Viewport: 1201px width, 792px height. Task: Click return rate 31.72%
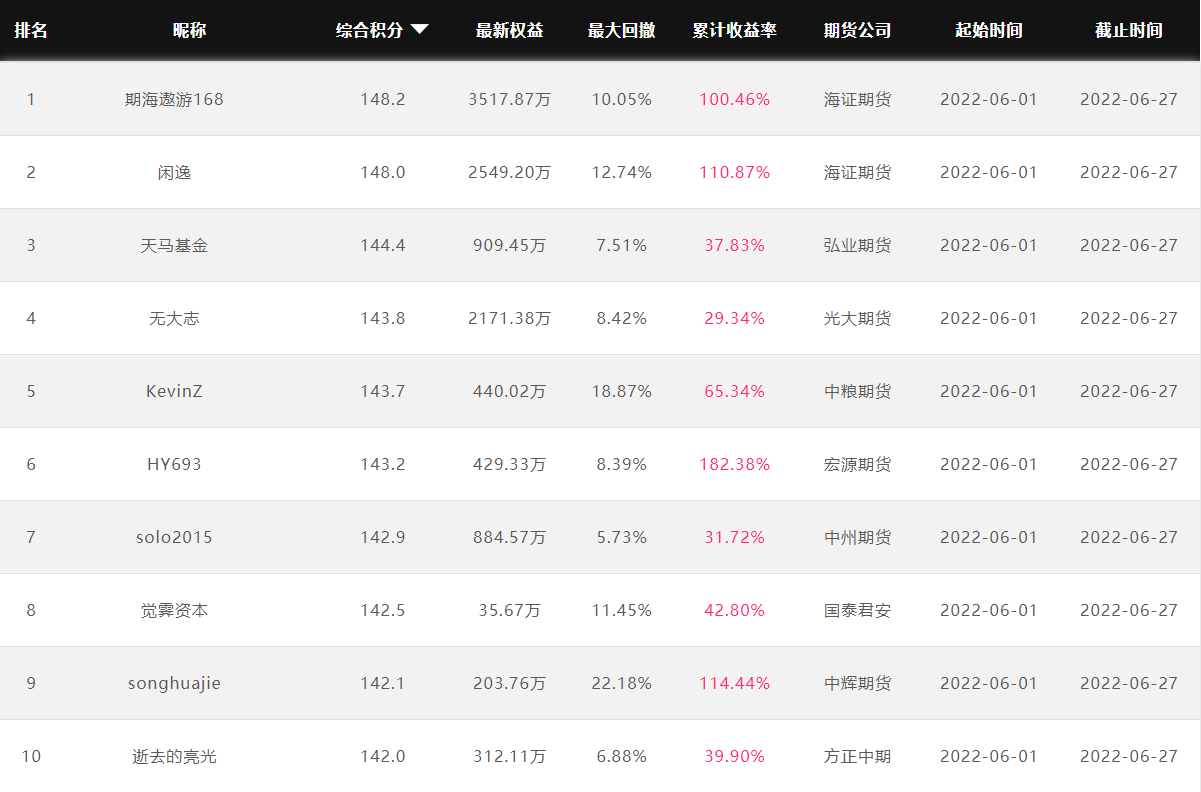pos(735,537)
